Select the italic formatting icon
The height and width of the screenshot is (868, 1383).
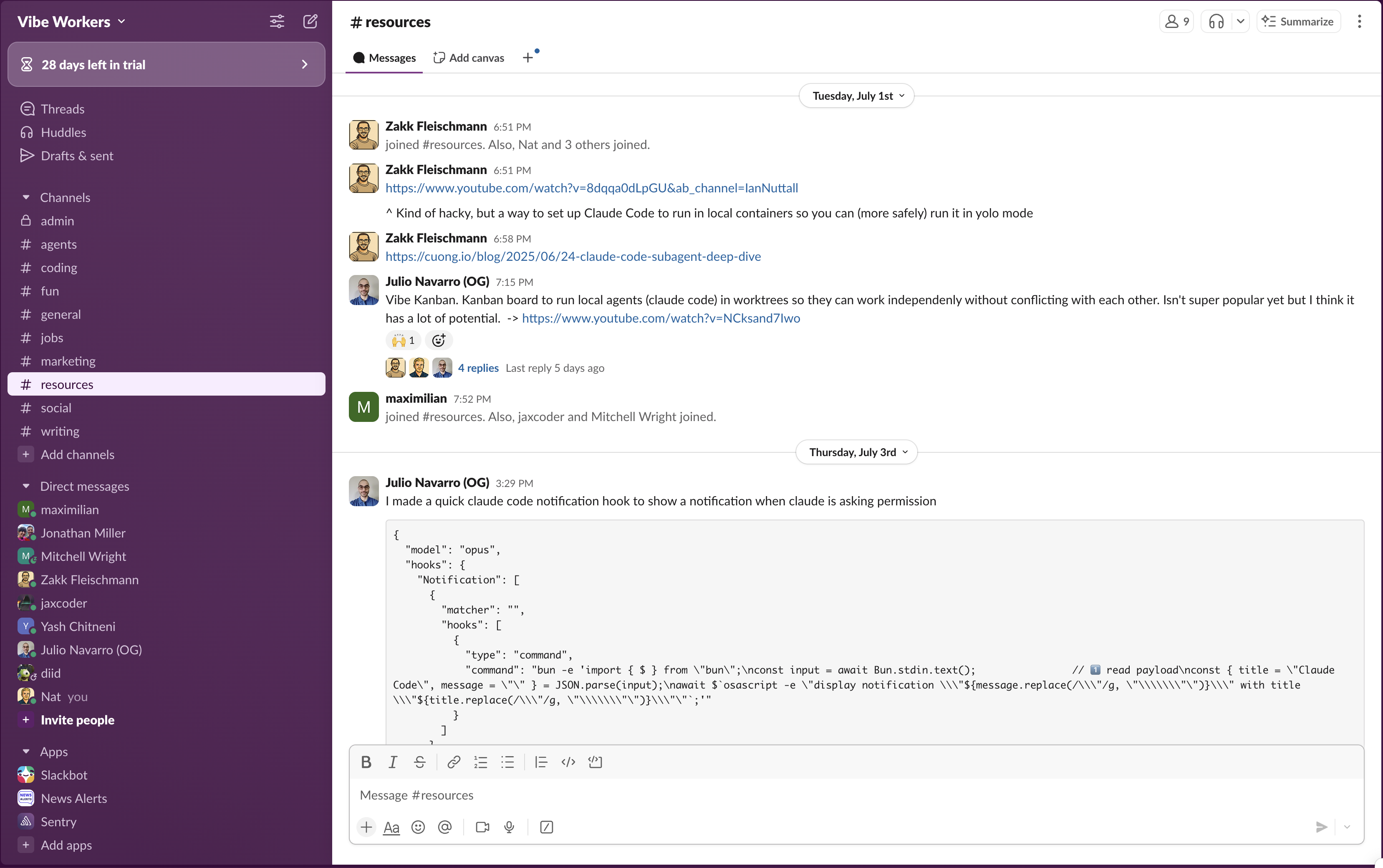[393, 762]
